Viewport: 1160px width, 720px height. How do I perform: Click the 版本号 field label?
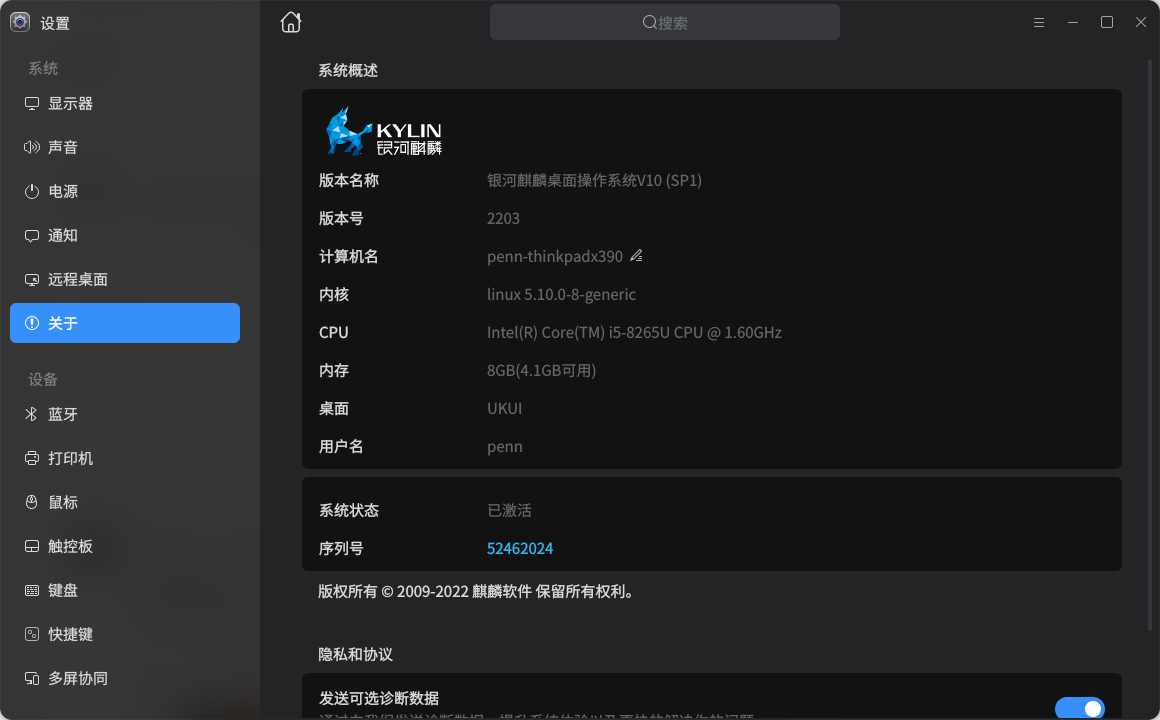click(341, 218)
